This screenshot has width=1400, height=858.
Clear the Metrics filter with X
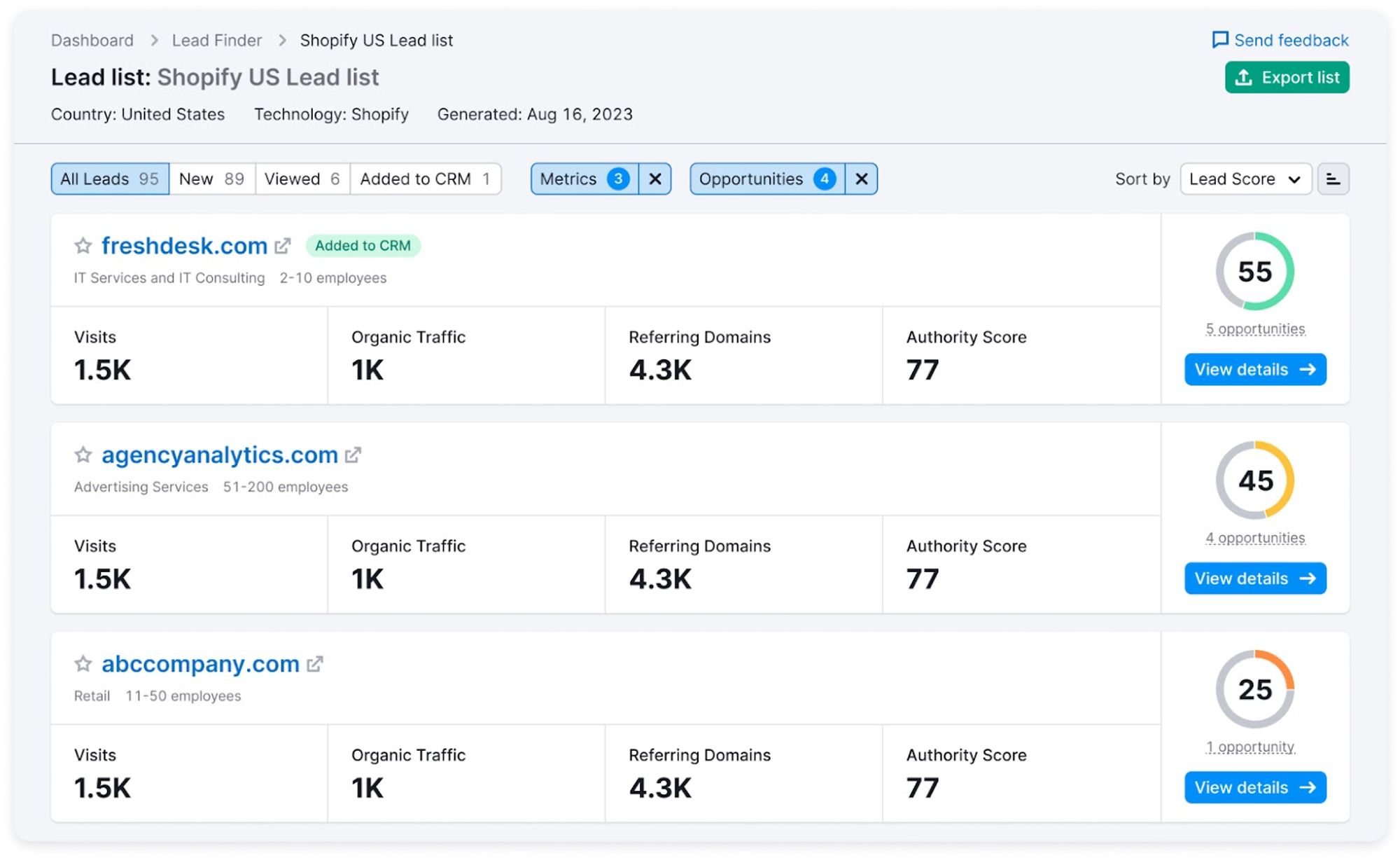(655, 179)
